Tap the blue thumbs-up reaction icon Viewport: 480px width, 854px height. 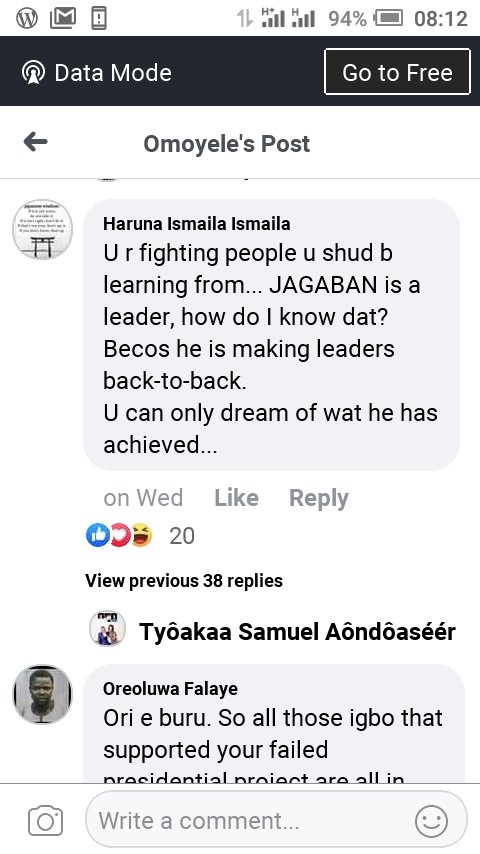[x=98, y=535]
